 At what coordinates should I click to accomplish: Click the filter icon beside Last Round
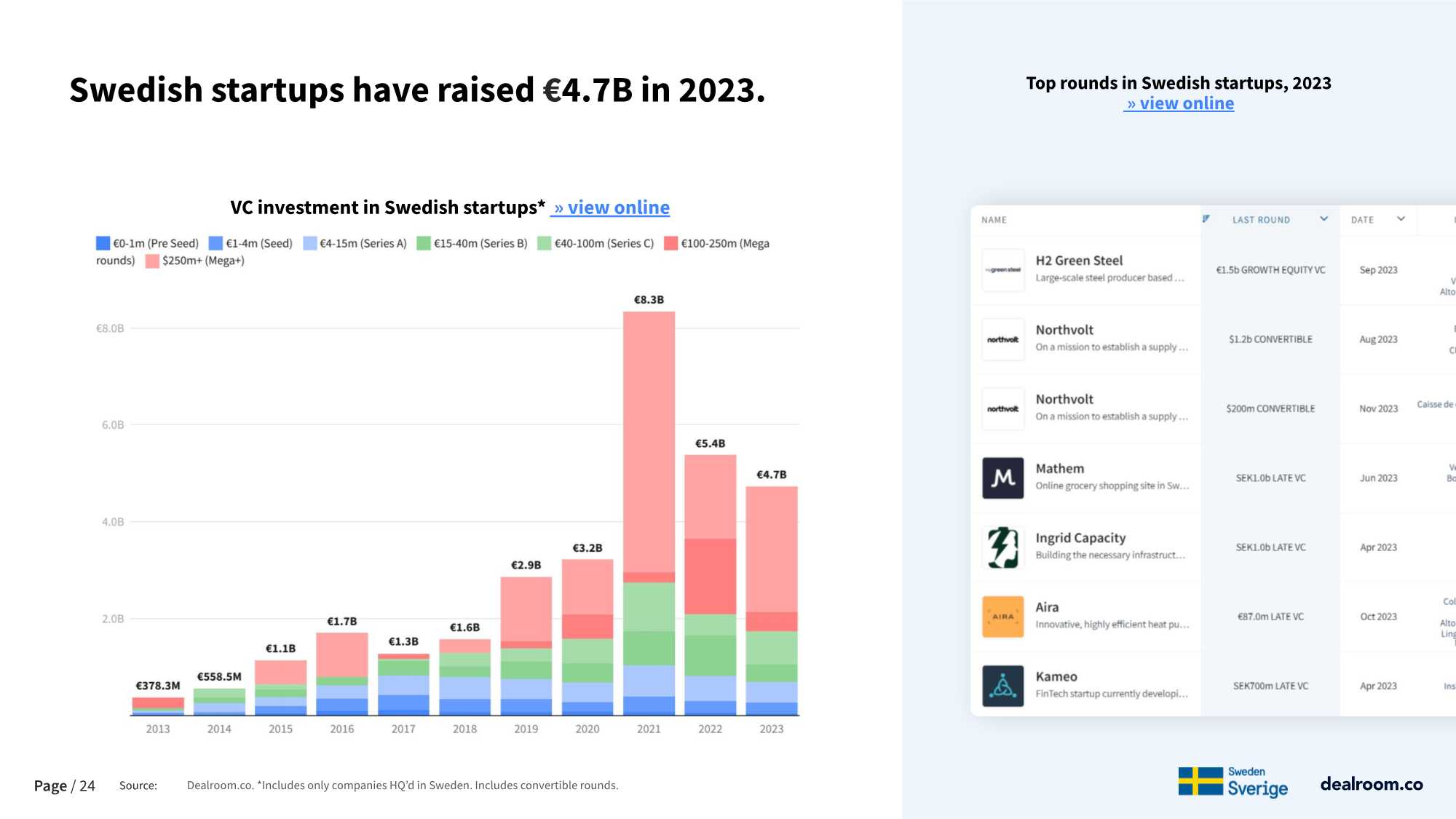1206,219
